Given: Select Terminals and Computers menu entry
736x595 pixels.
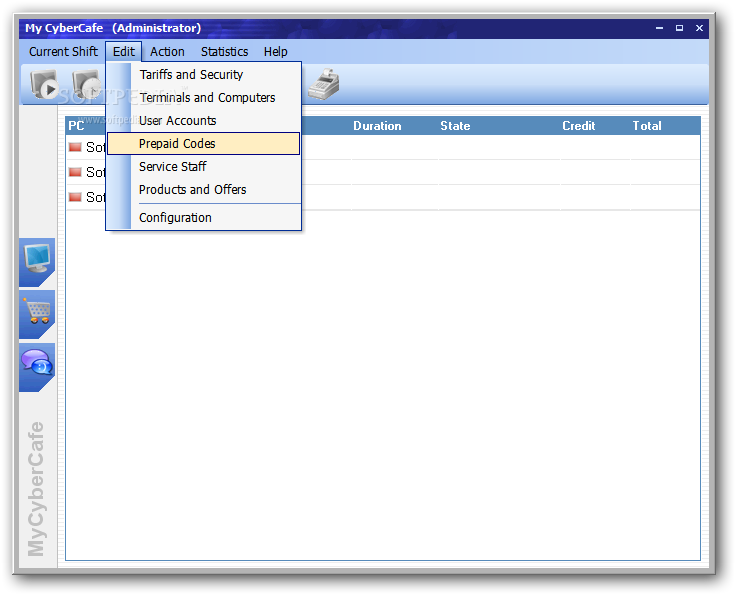Looking at the screenshot, I should (x=204, y=98).
